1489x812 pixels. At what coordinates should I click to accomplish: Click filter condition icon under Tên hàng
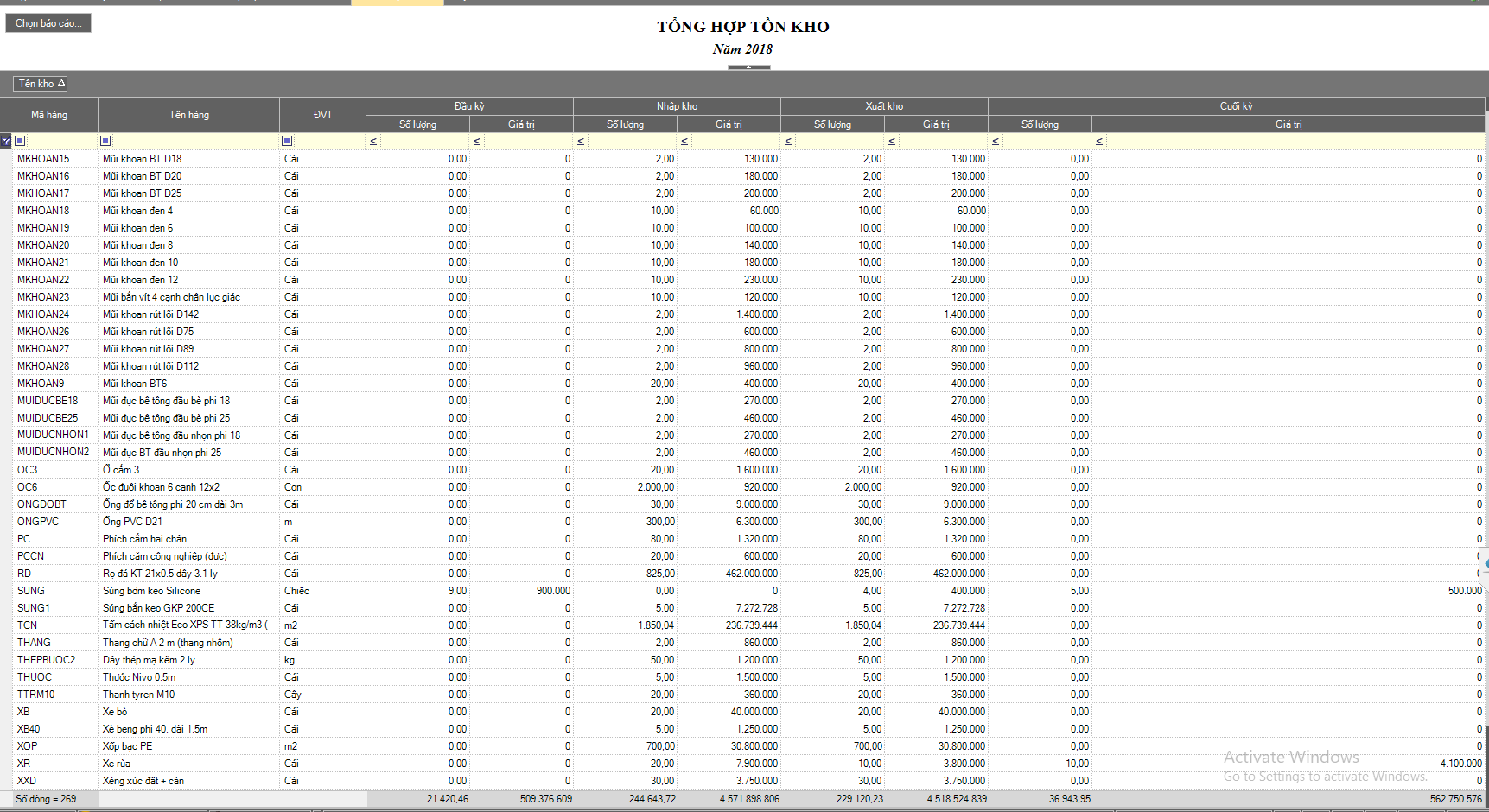tap(105, 141)
